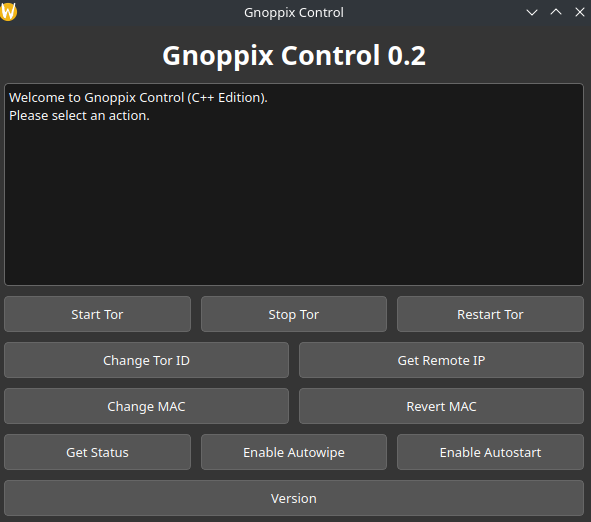Click the 'Welcome to Gnoppix Control' line
The image size is (591, 522).
[x=138, y=97]
